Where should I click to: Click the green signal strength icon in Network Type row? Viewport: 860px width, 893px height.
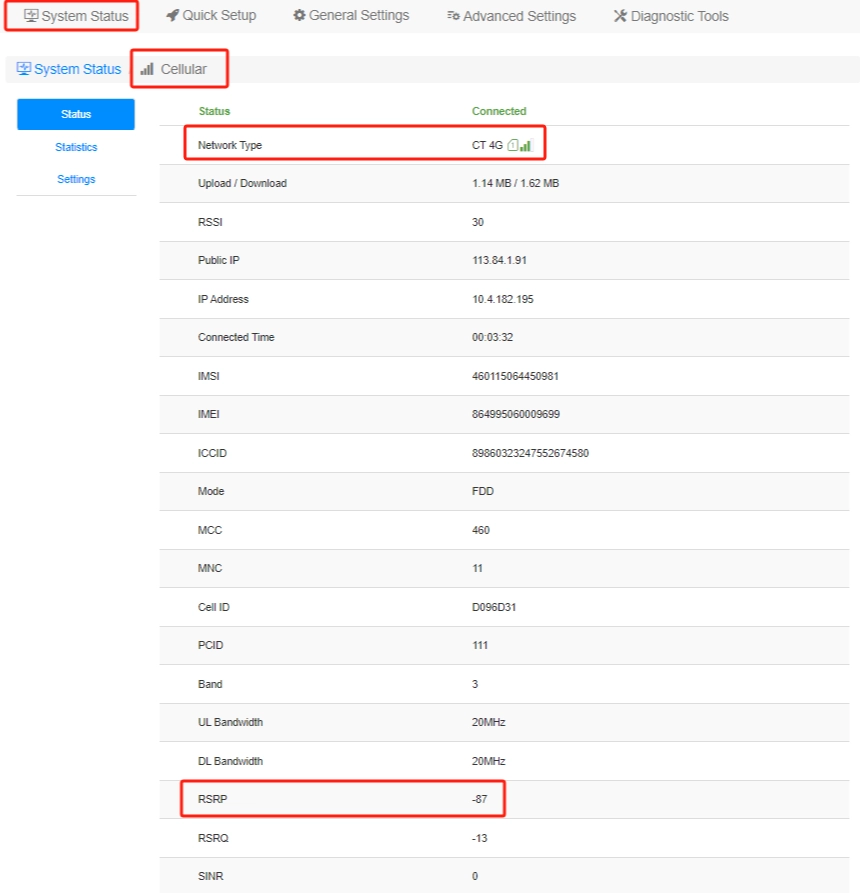coord(526,146)
